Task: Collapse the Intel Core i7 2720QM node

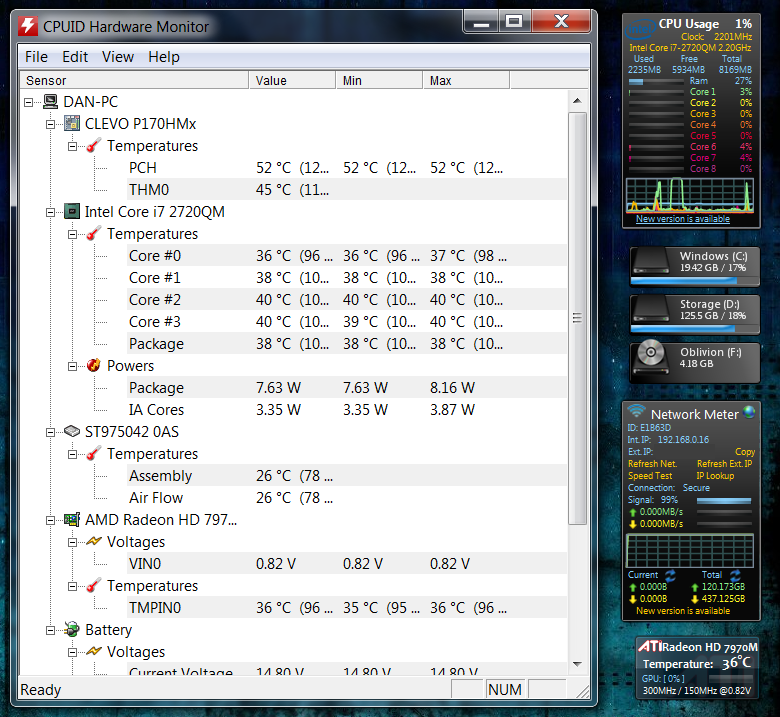Action: click(x=50, y=212)
